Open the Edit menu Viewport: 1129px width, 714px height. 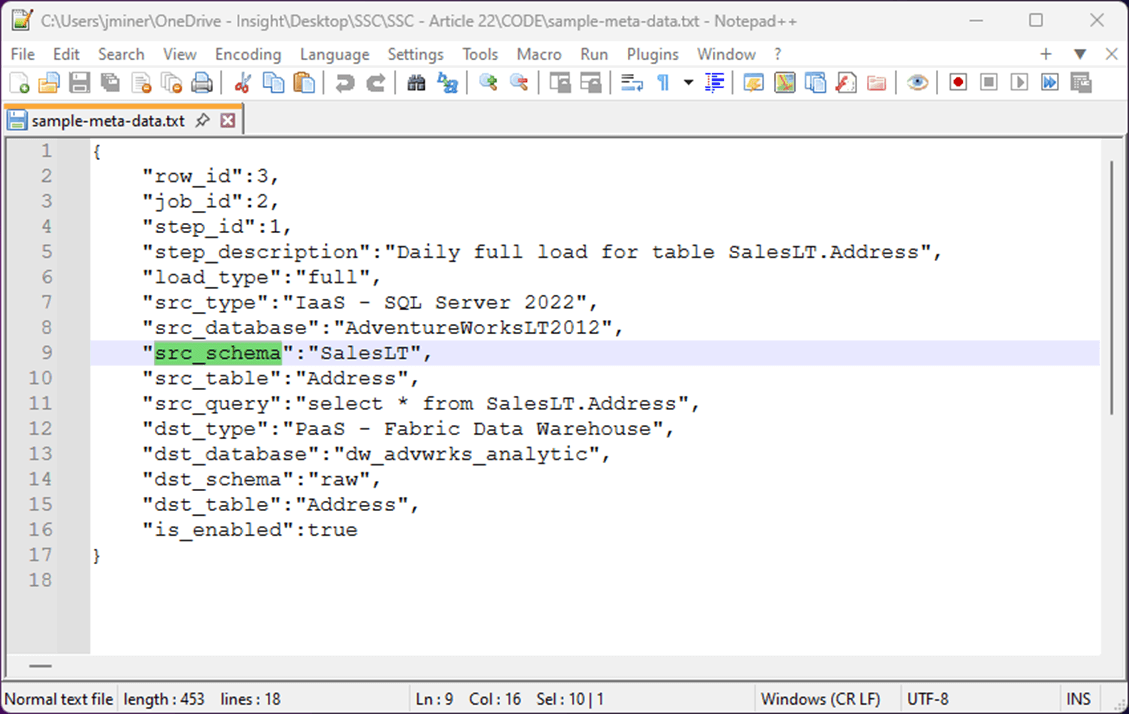click(x=66, y=55)
